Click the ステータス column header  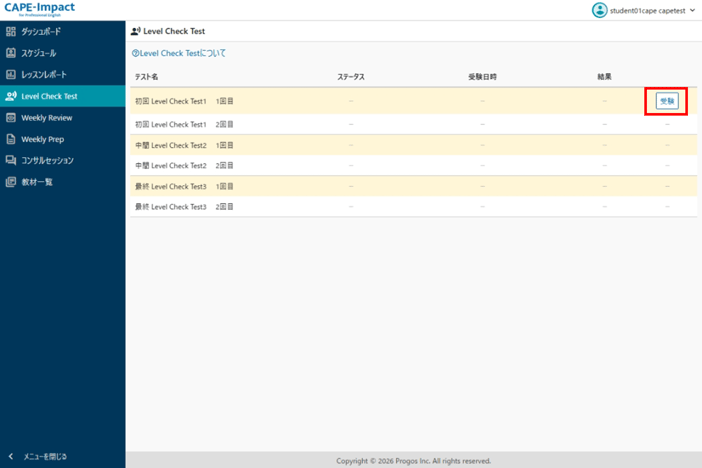[x=350, y=76]
